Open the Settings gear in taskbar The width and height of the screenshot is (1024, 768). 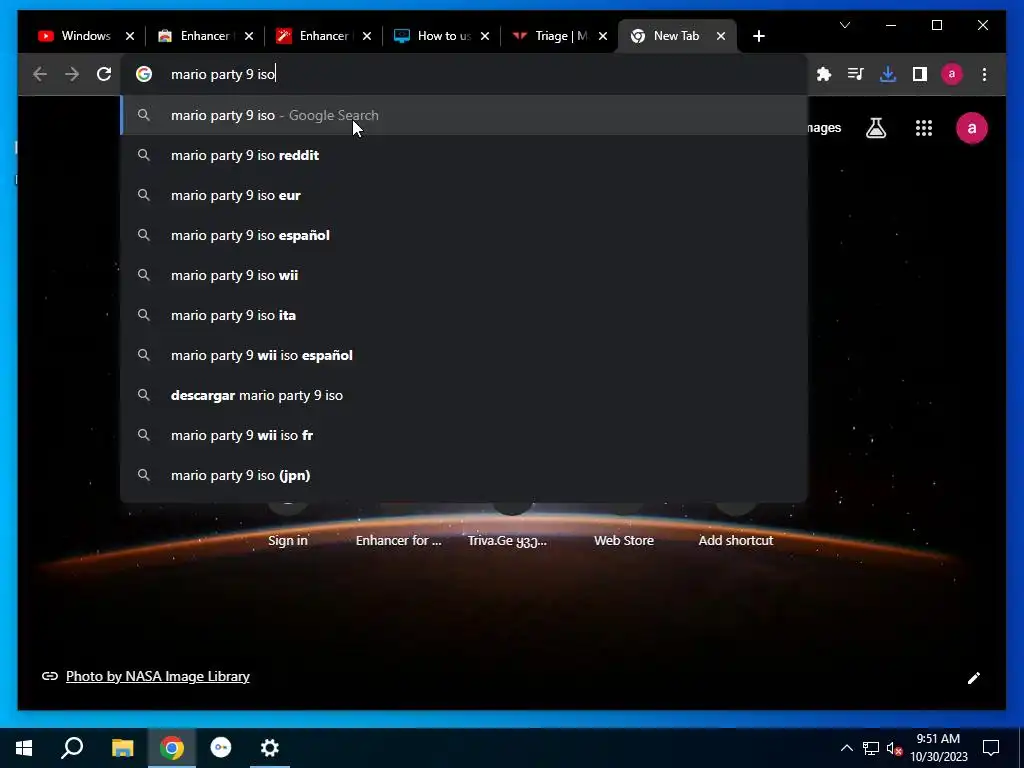click(x=270, y=748)
